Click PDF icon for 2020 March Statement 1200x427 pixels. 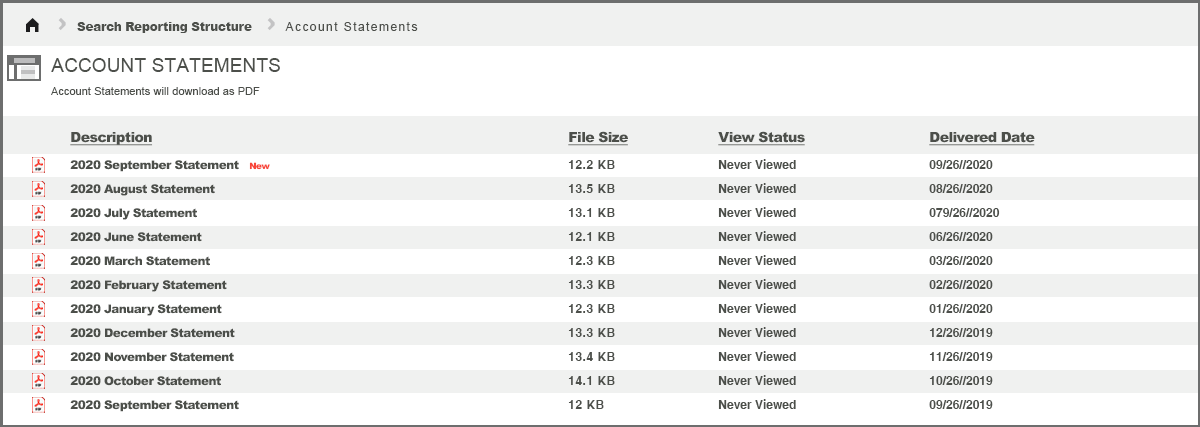coord(39,261)
